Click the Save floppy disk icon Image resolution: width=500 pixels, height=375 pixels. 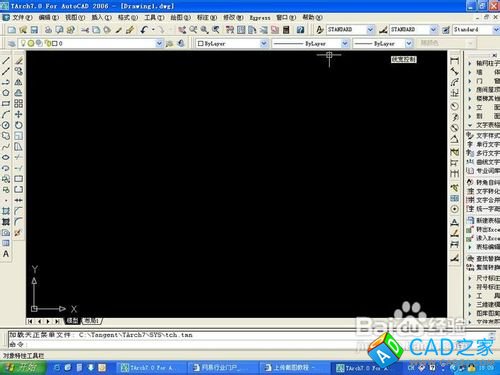(x=34, y=30)
